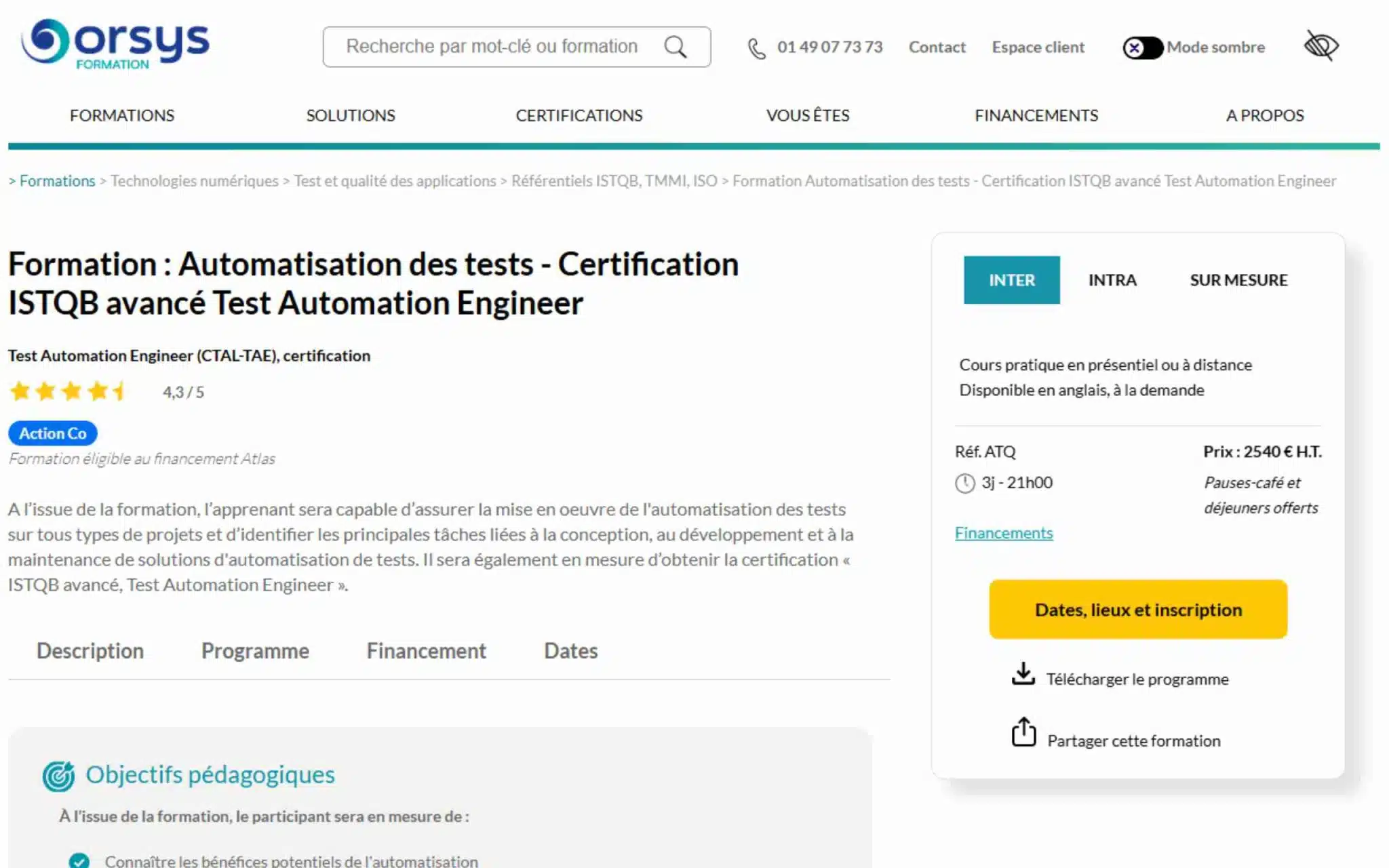1389x868 pixels.
Task: Open Formations breadcrumb link
Action: [57, 181]
